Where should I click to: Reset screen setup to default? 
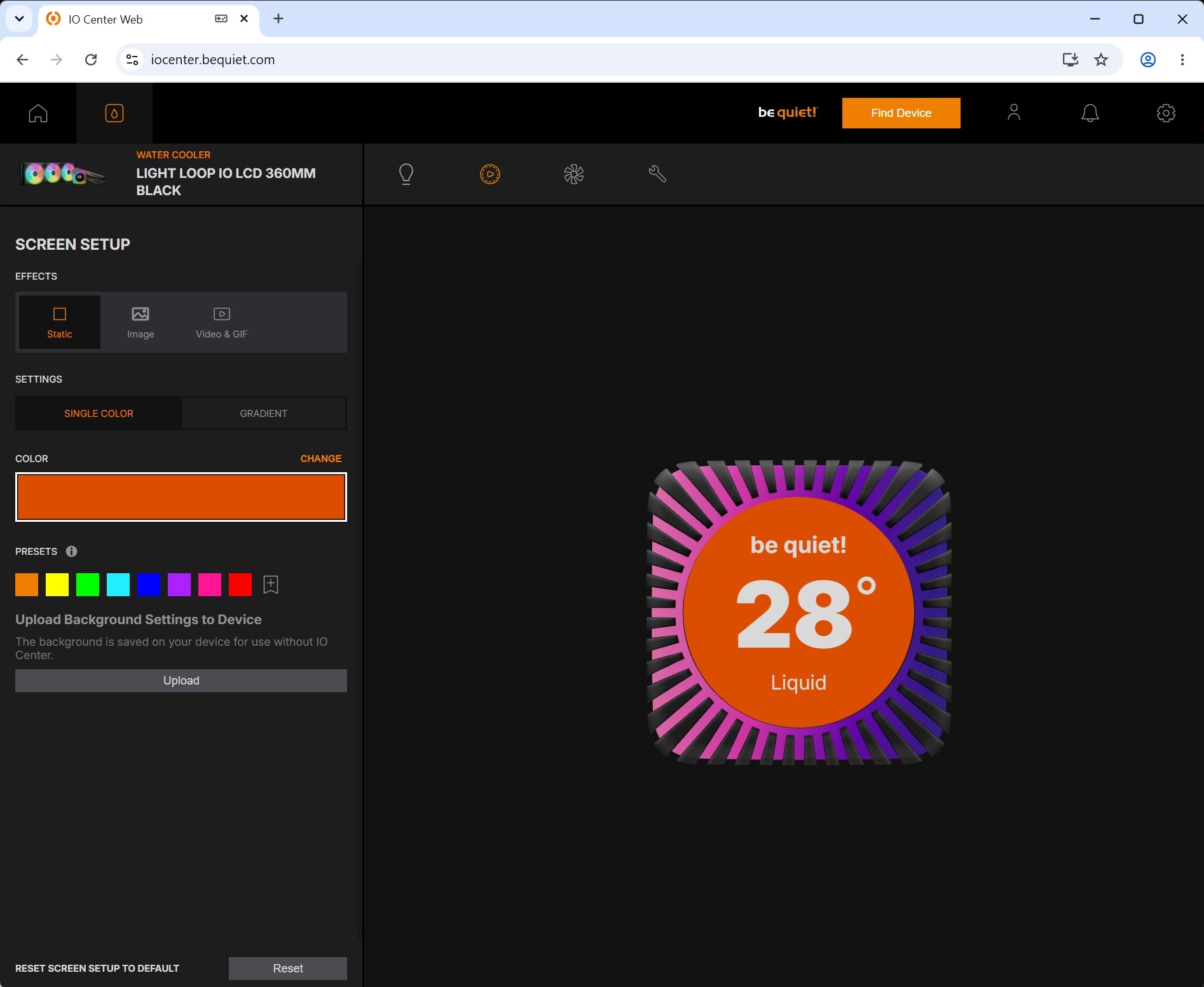click(288, 969)
